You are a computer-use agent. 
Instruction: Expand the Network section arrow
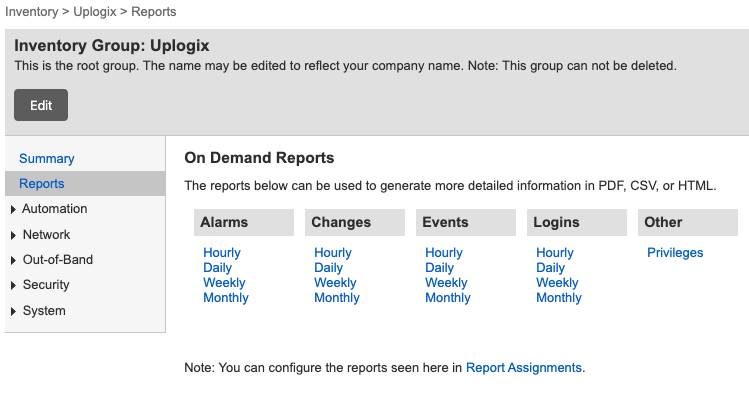click(13, 235)
